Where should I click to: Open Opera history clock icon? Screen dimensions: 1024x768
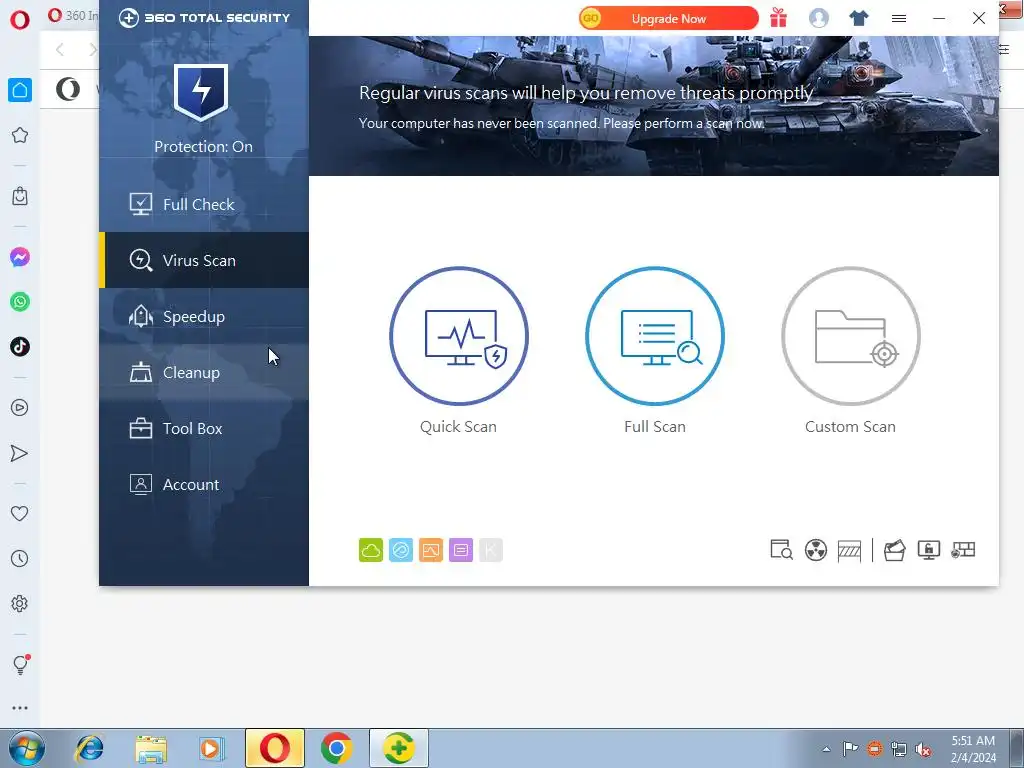point(20,558)
